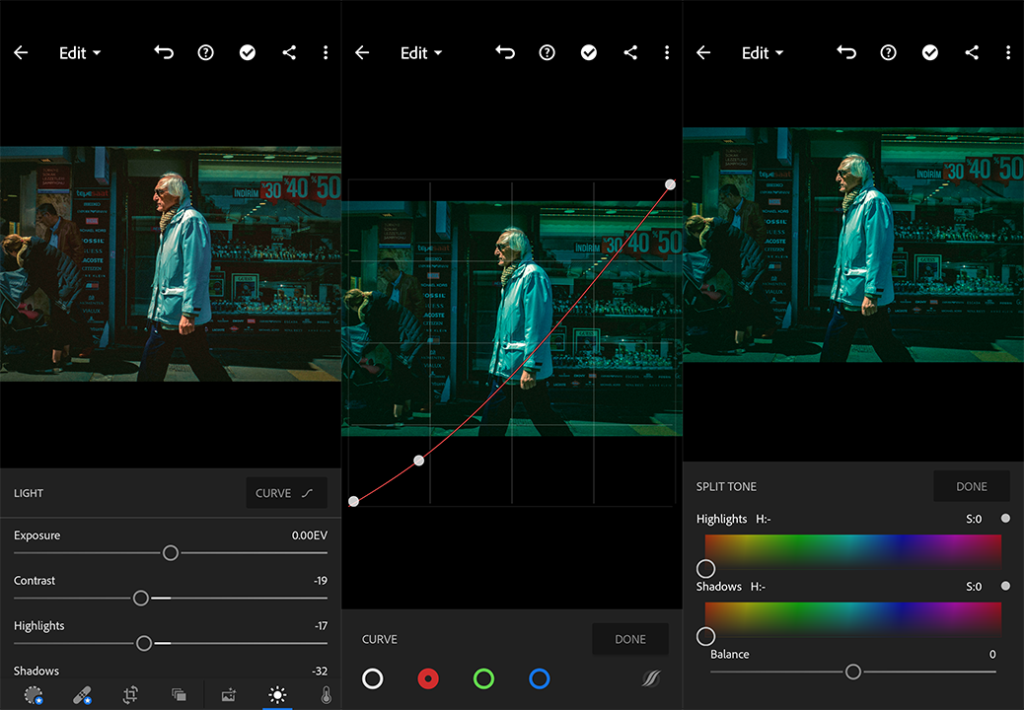This screenshot has height=710, width=1024.
Task: Click Highlights color preview dot
Action: click(x=1006, y=519)
